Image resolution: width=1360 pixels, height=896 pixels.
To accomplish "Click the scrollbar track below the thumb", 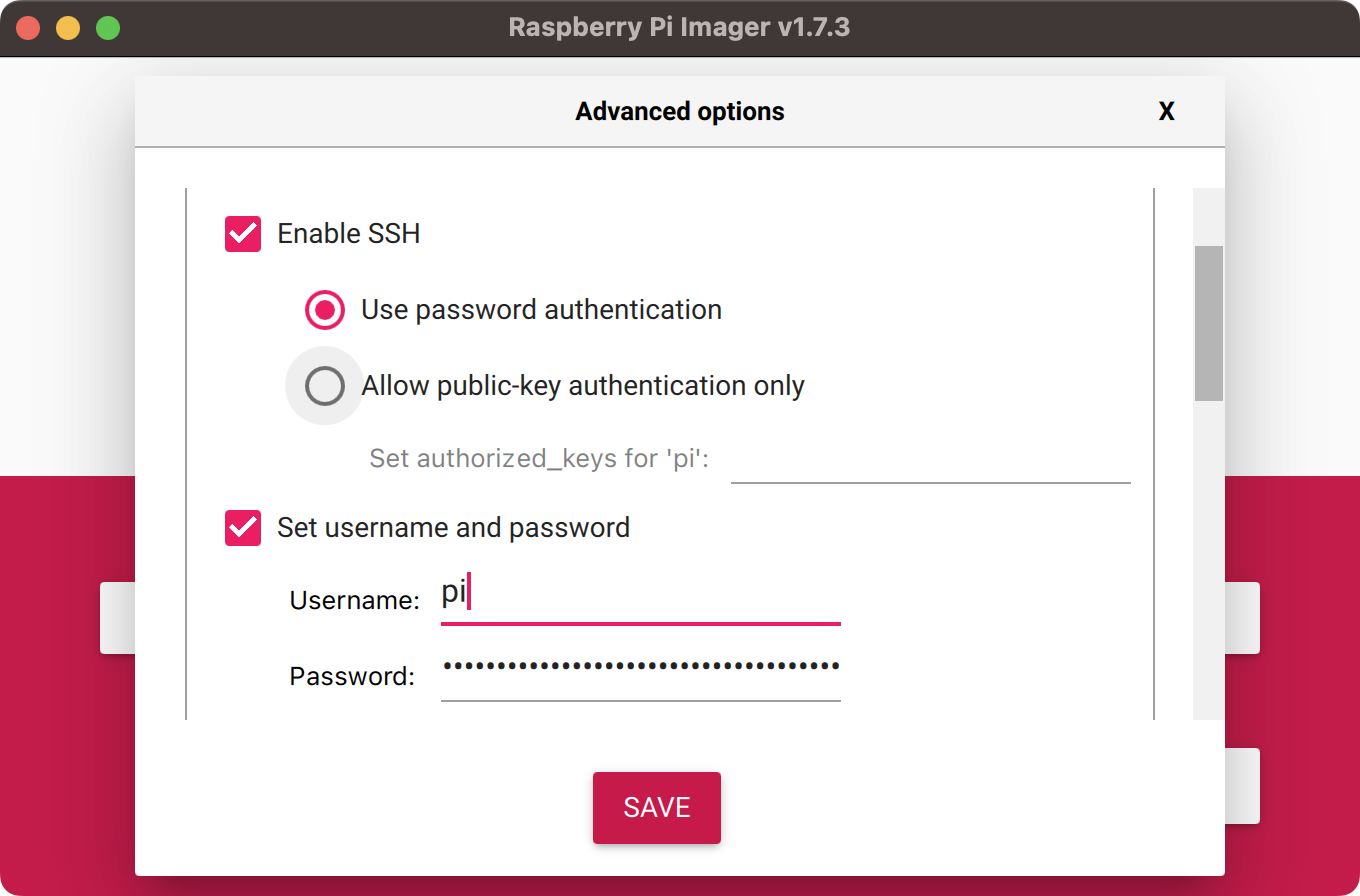I will (x=1209, y=560).
